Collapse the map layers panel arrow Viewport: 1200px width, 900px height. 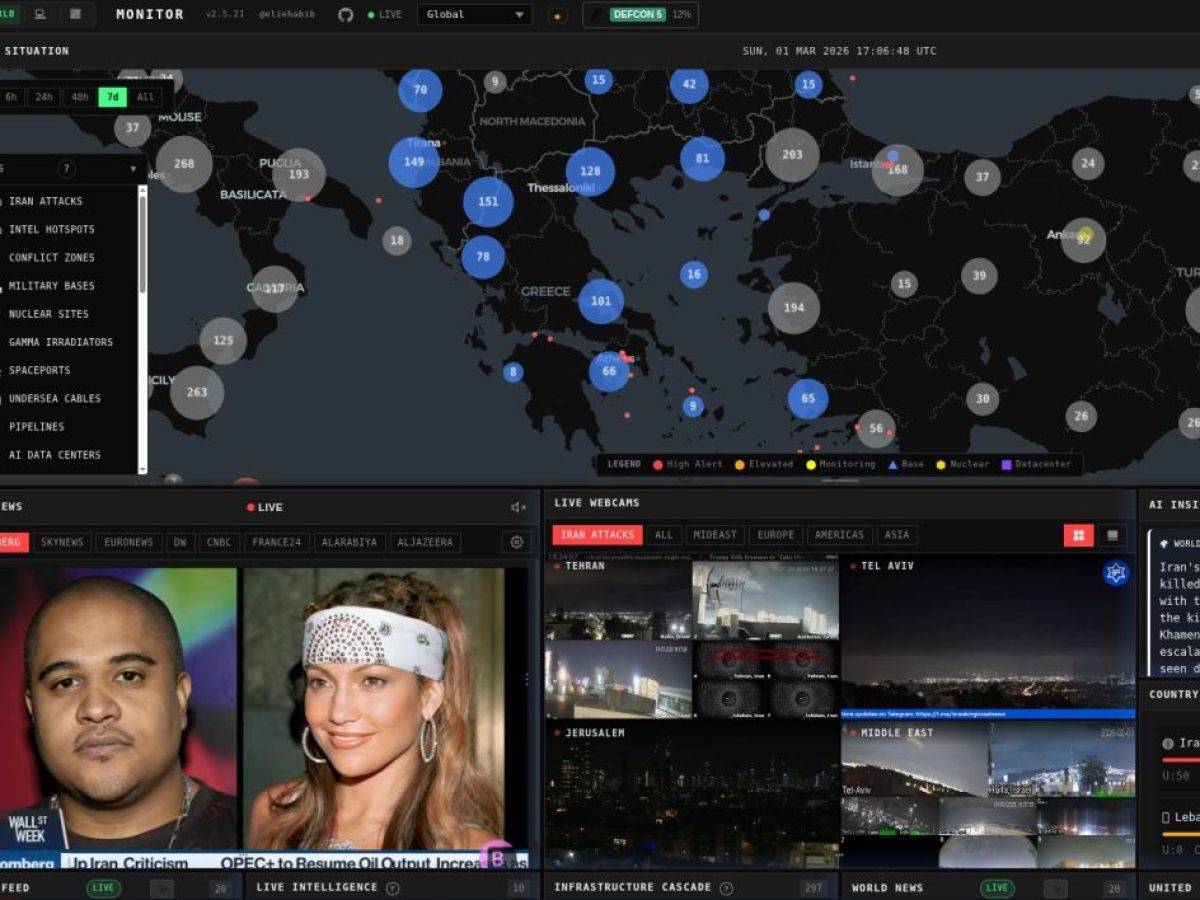(133, 169)
